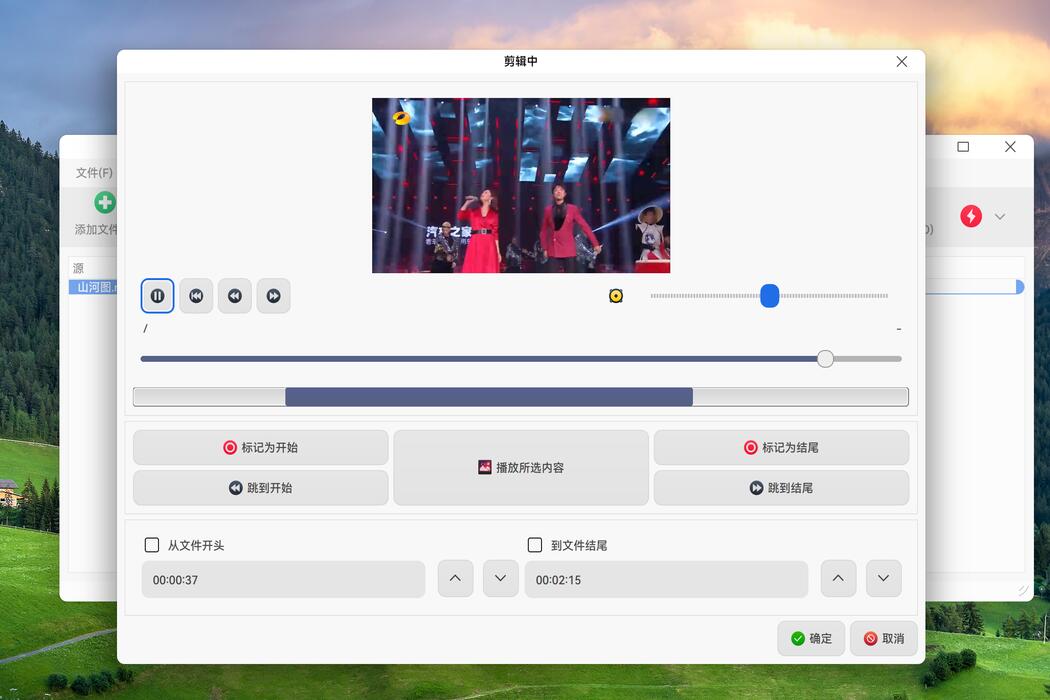This screenshot has width=1050, height=700.
Task: Increase the start time with up arrow
Action: point(455,578)
